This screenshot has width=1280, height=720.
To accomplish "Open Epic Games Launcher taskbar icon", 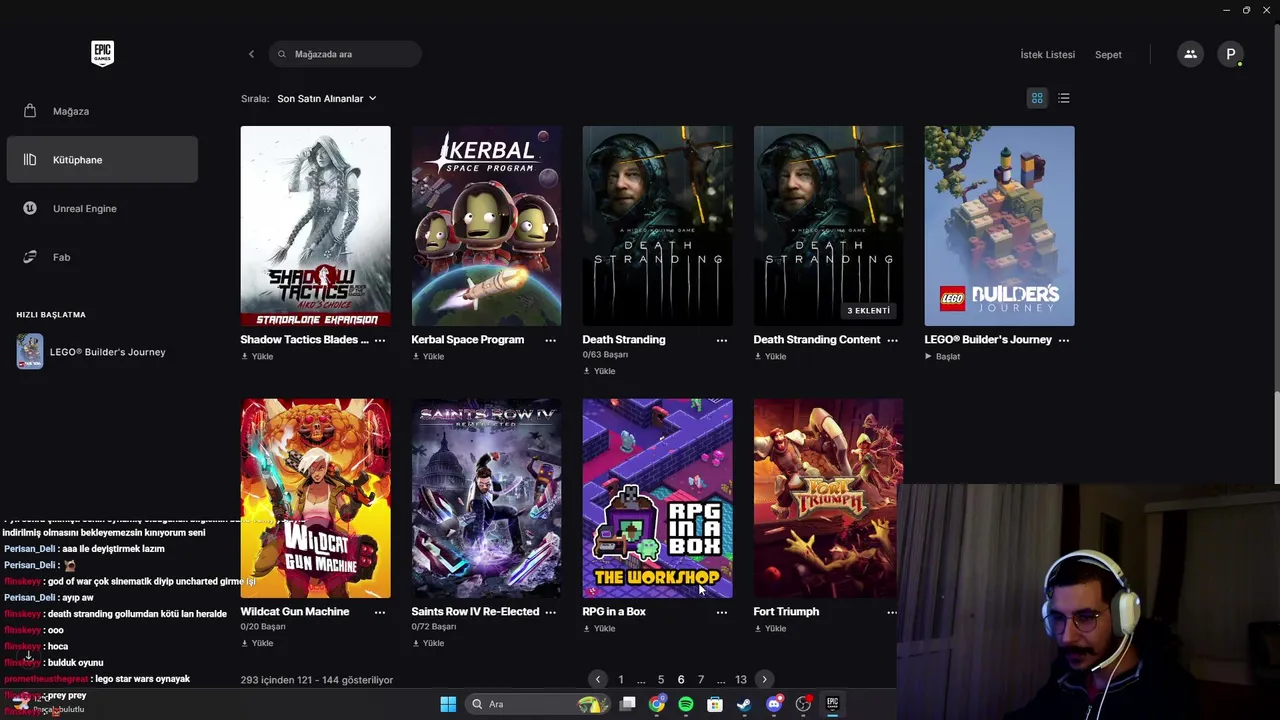I will pyautogui.click(x=832, y=704).
